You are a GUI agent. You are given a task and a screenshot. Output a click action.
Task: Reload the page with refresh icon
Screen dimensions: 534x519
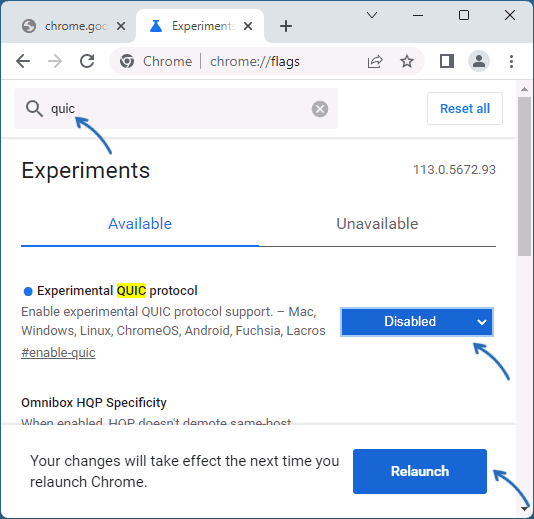[x=87, y=62]
